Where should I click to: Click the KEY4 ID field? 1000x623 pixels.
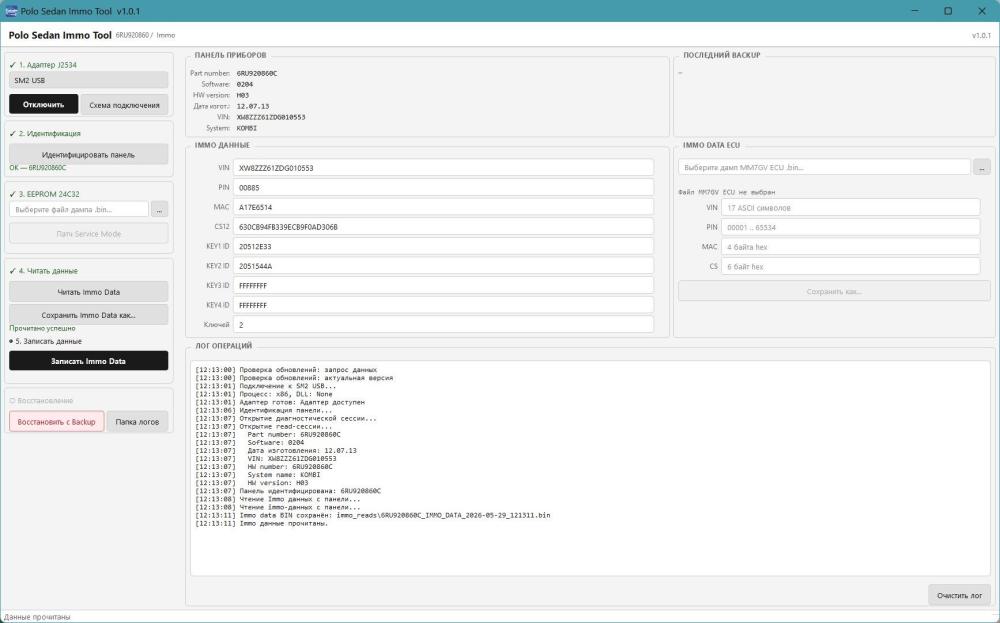(443, 305)
